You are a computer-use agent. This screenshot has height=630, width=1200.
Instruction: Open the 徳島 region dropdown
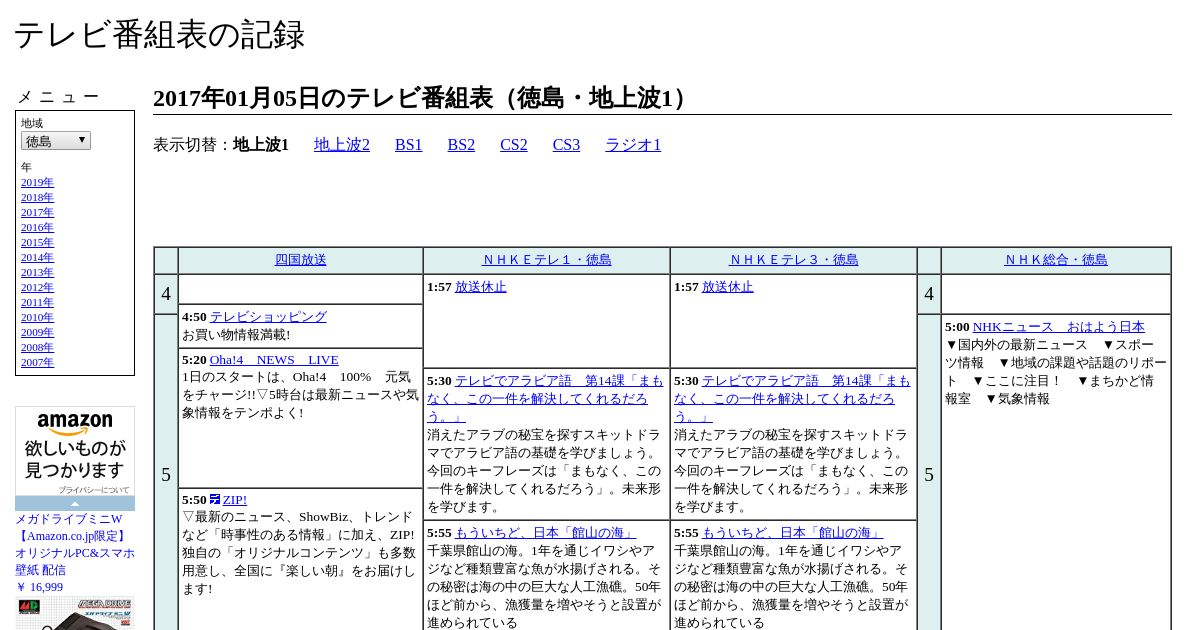click(56, 141)
